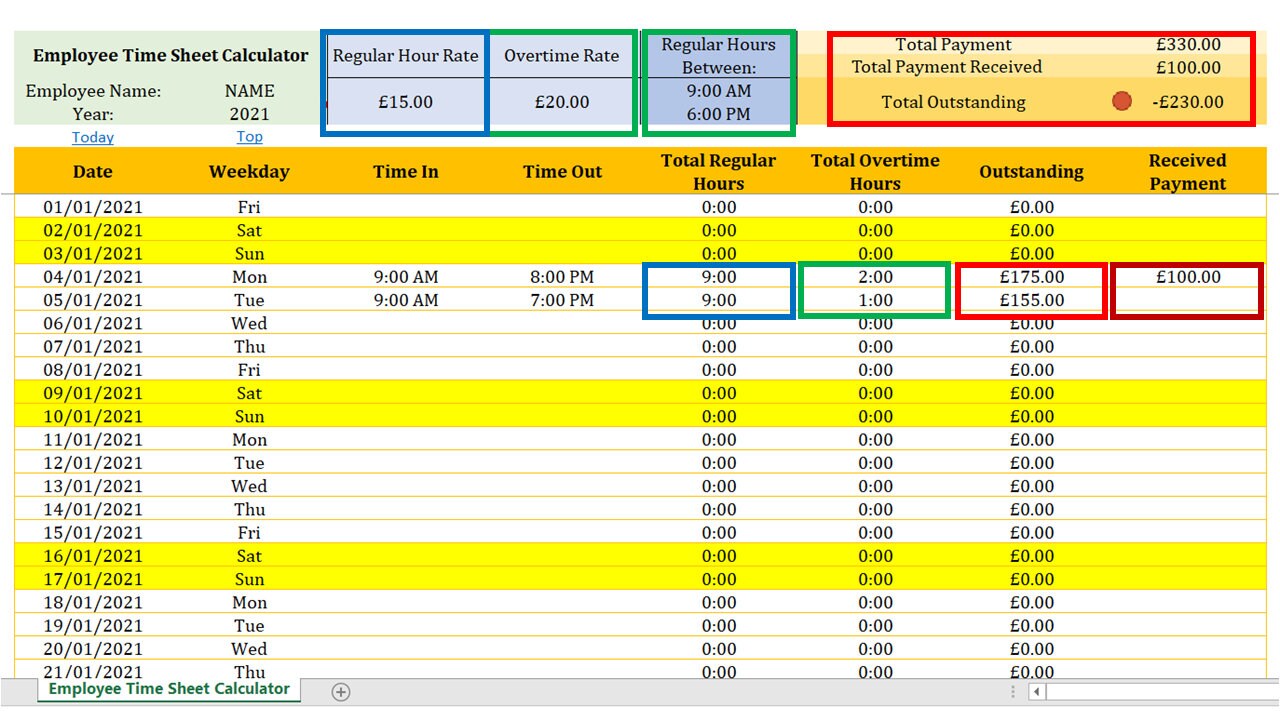Screen dimensions: 1280x720
Task: Add a new worksheet using the plus icon
Action: pyautogui.click(x=341, y=691)
